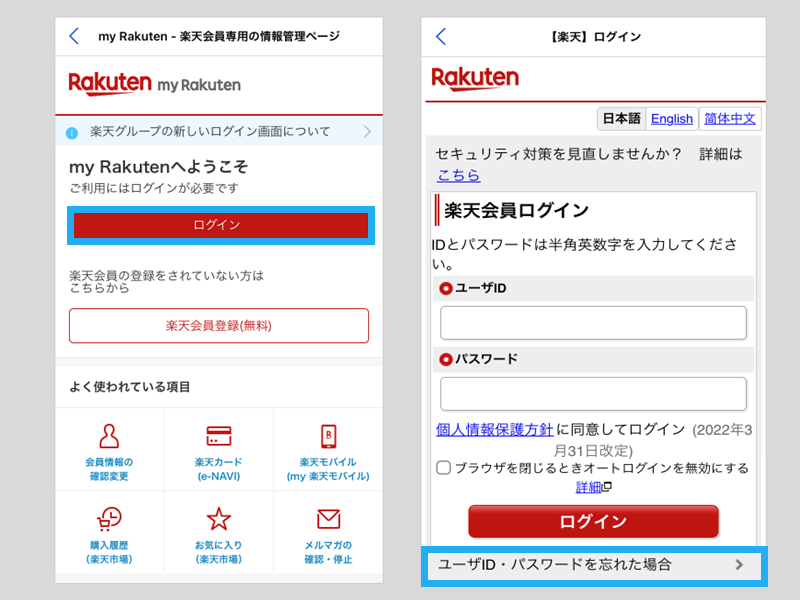Screen dimensions: 800x600
Task: Click お気に入り (楽天市場) label
Action: point(219,552)
